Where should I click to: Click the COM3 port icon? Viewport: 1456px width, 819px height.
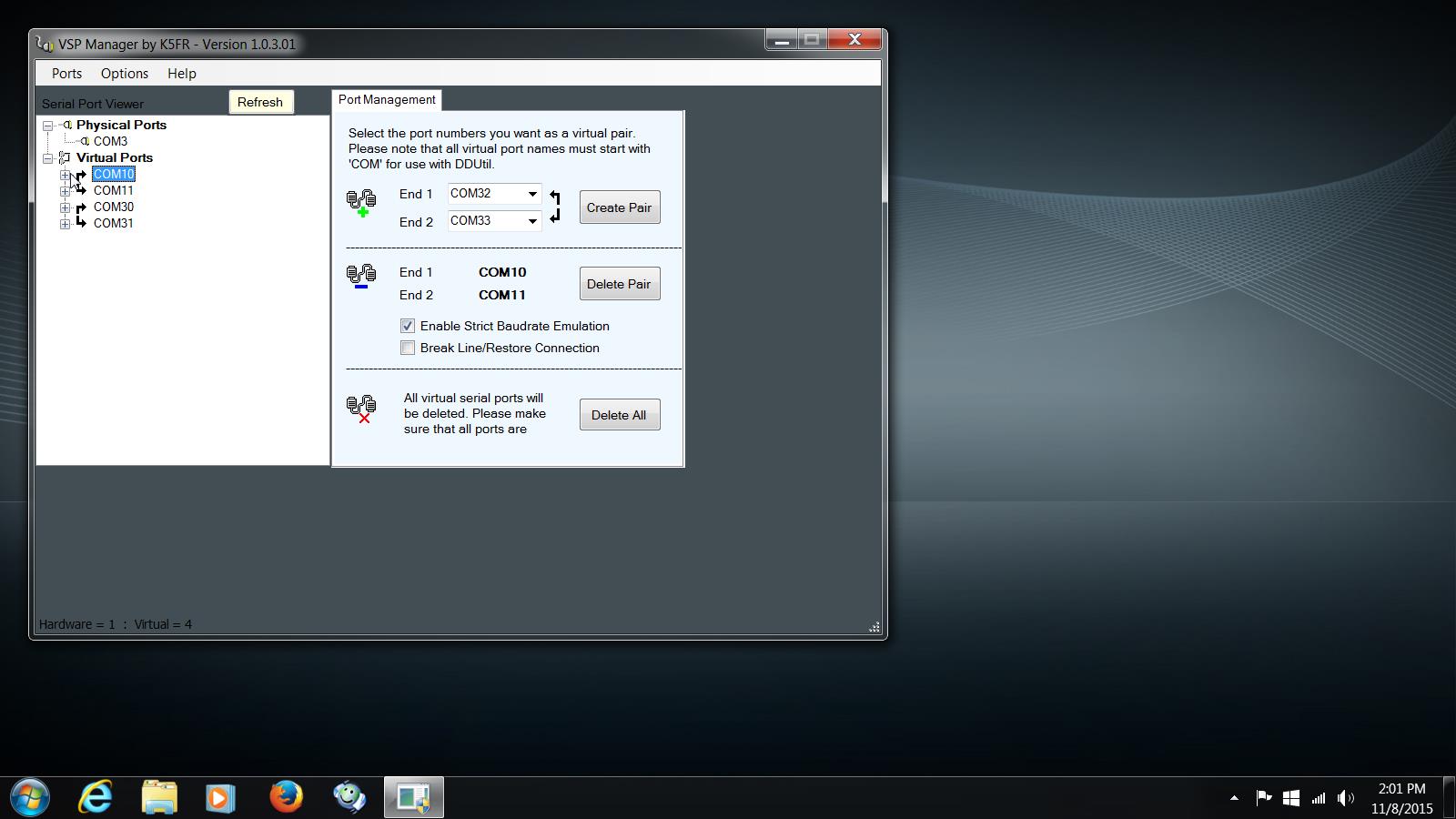[x=84, y=141]
